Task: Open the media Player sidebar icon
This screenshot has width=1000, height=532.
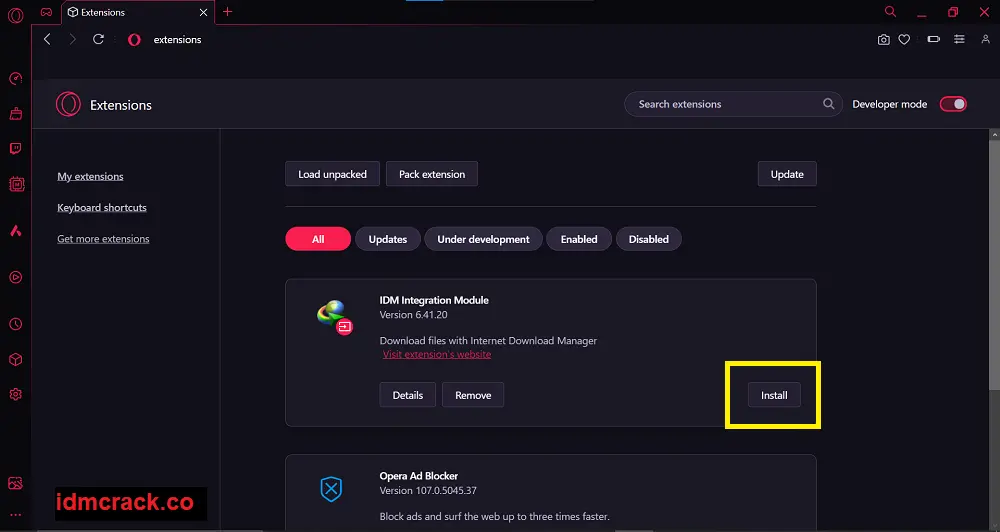Action: tap(16, 277)
